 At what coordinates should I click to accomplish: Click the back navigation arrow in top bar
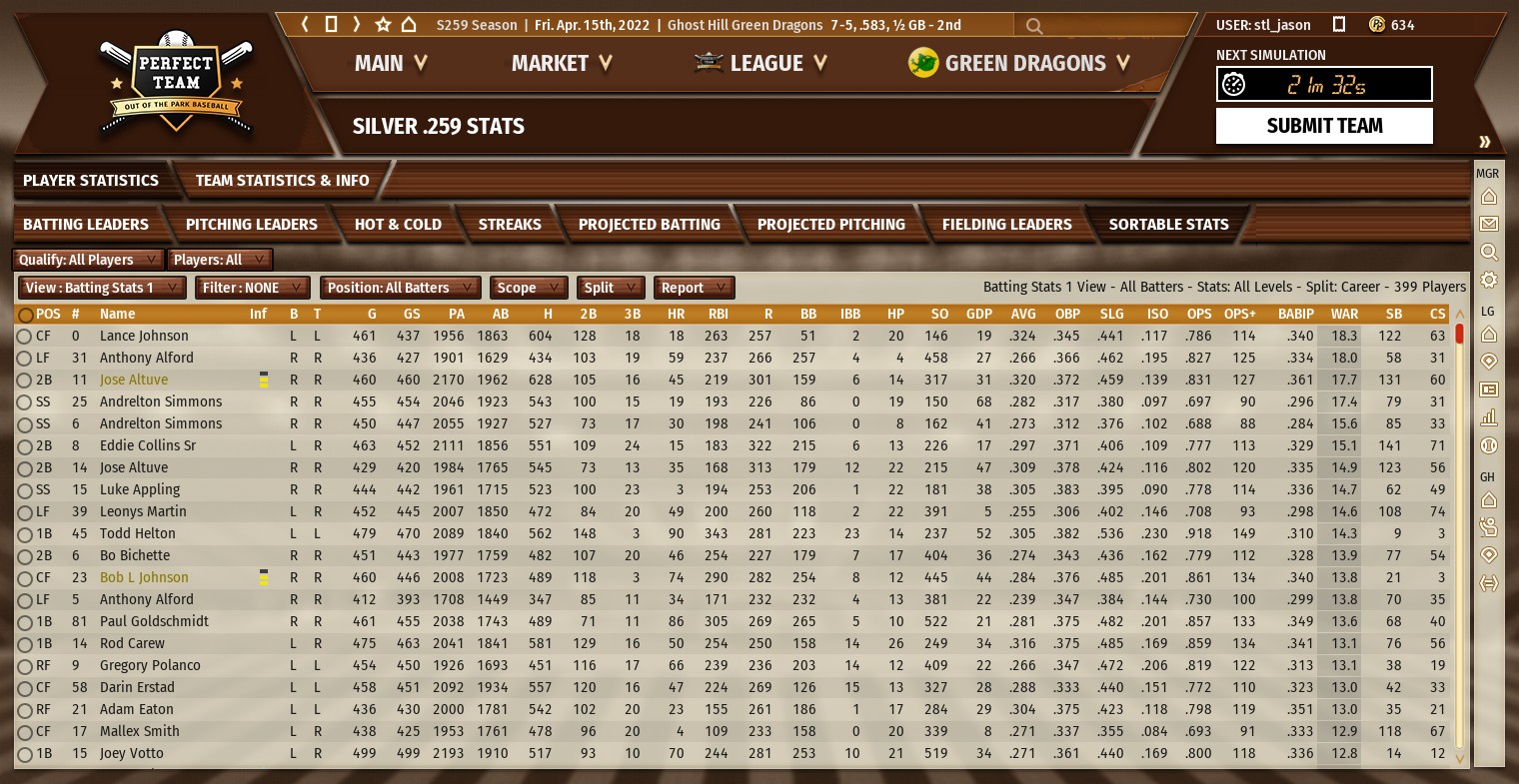tap(305, 25)
